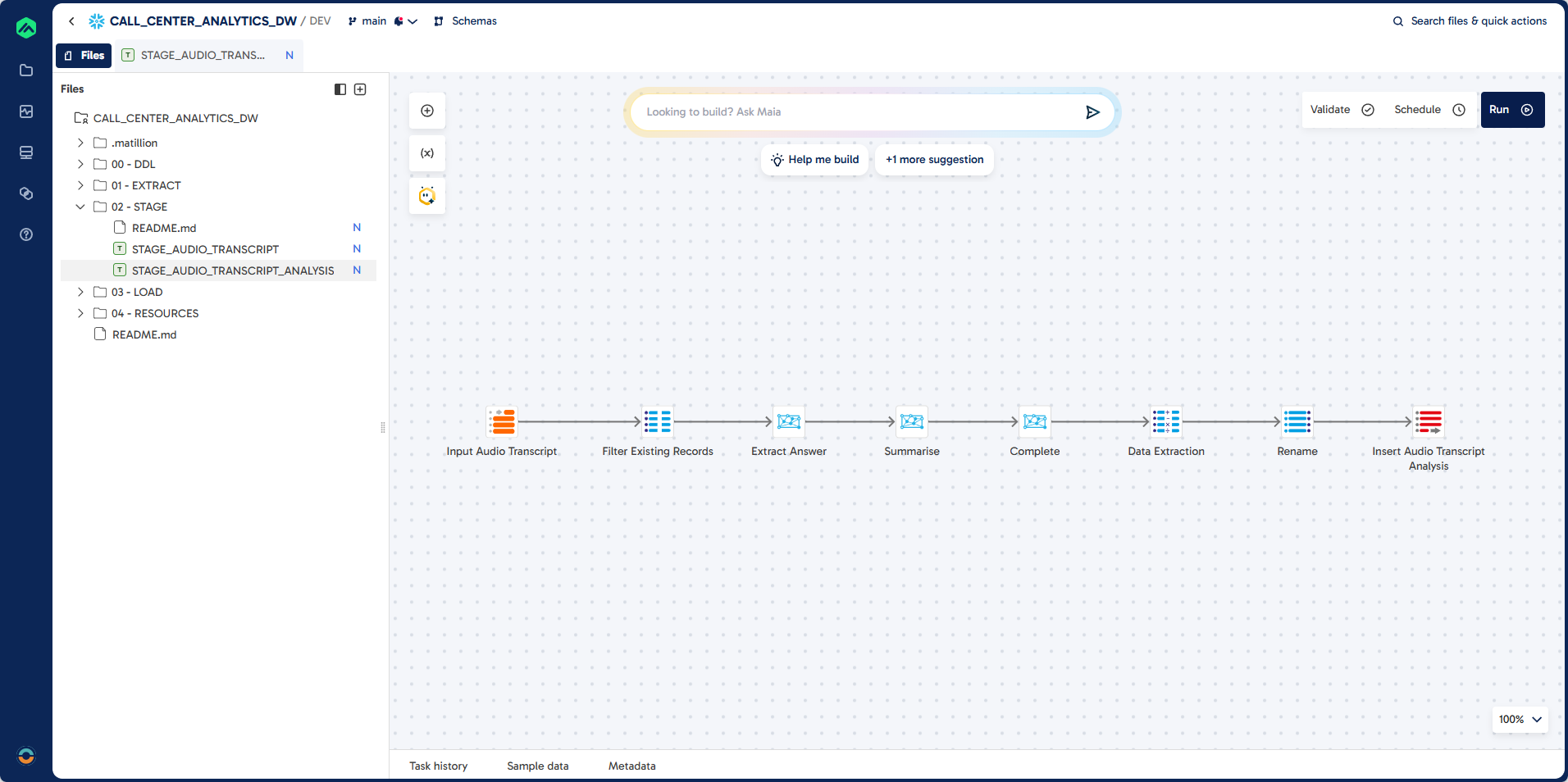Select the Complete component on the canvas
Viewport: 1568px width, 782px height.
[x=1034, y=421]
